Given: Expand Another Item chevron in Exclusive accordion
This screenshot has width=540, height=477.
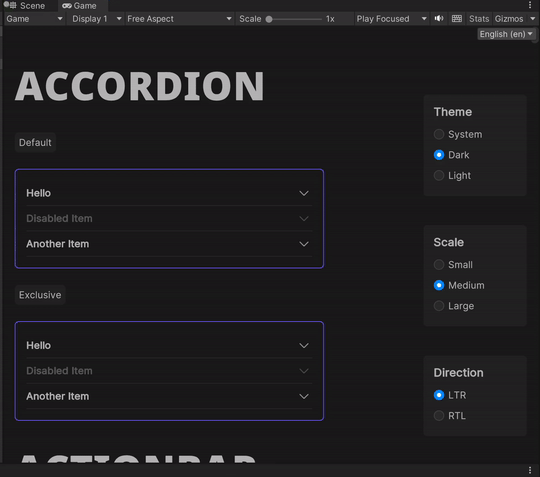Looking at the screenshot, I should pyautogui.click(x=304, y=396).
